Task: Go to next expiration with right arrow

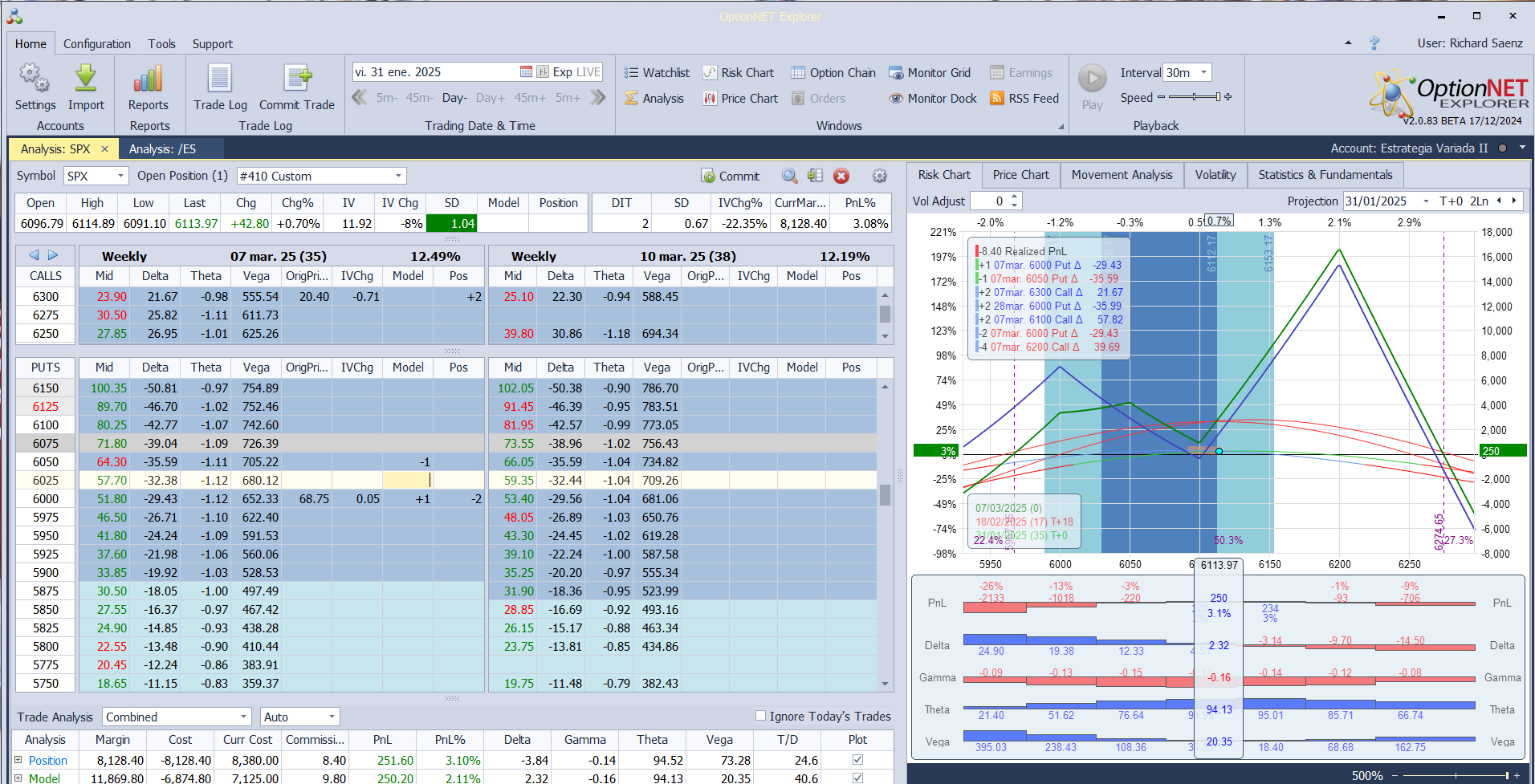Action: tap(53, 255)
